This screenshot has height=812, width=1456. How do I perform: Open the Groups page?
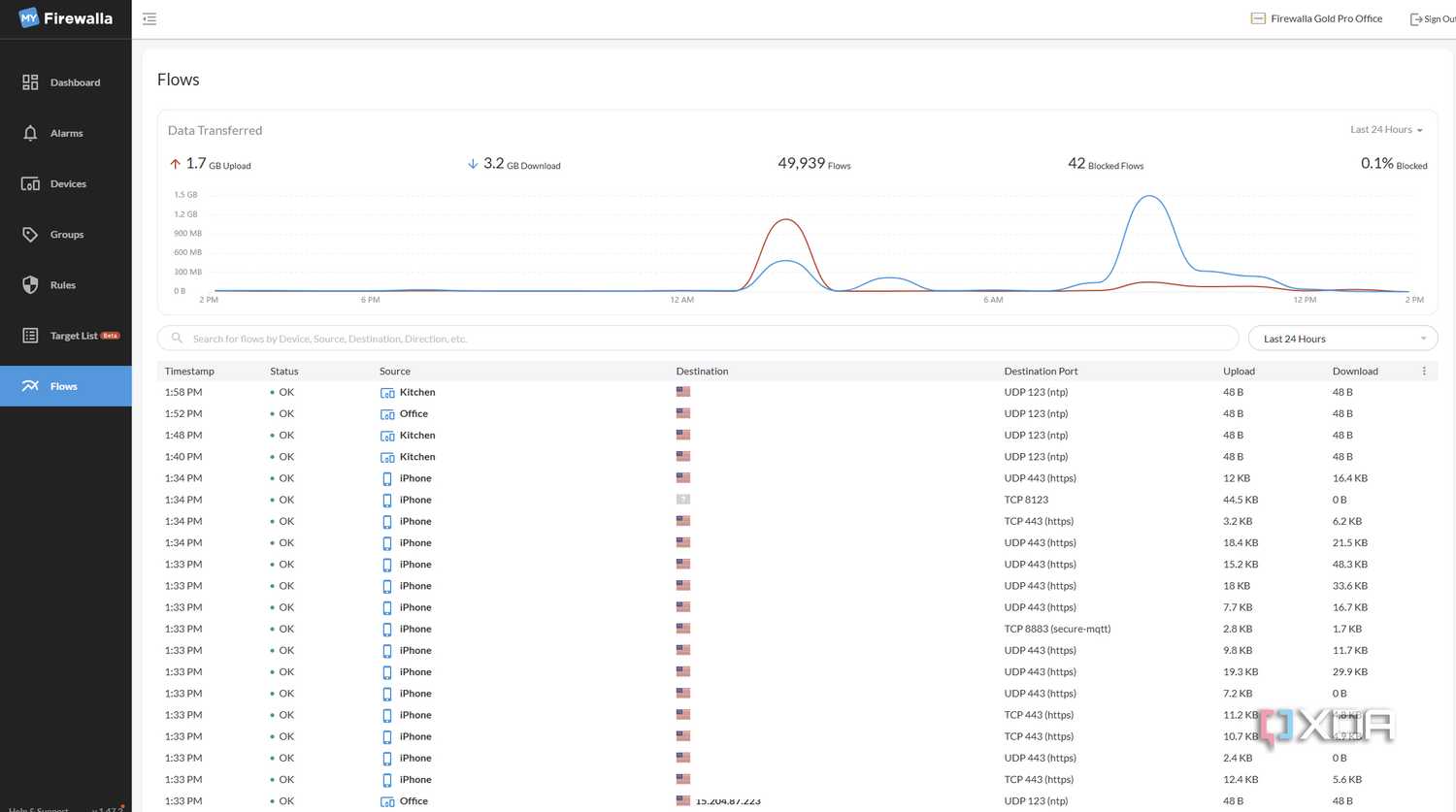pos(65,234)
